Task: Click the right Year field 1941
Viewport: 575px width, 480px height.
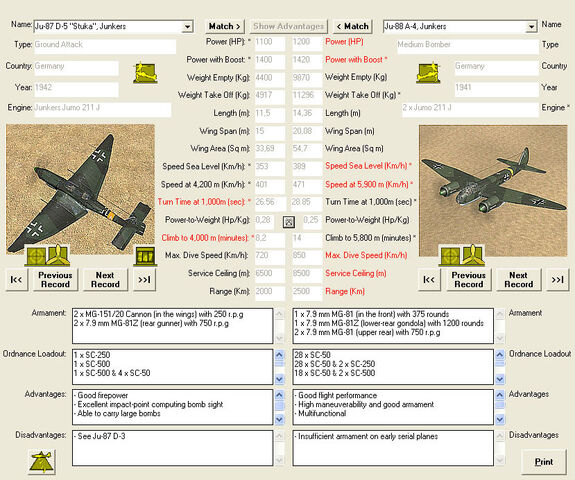Action: (496, 89)
